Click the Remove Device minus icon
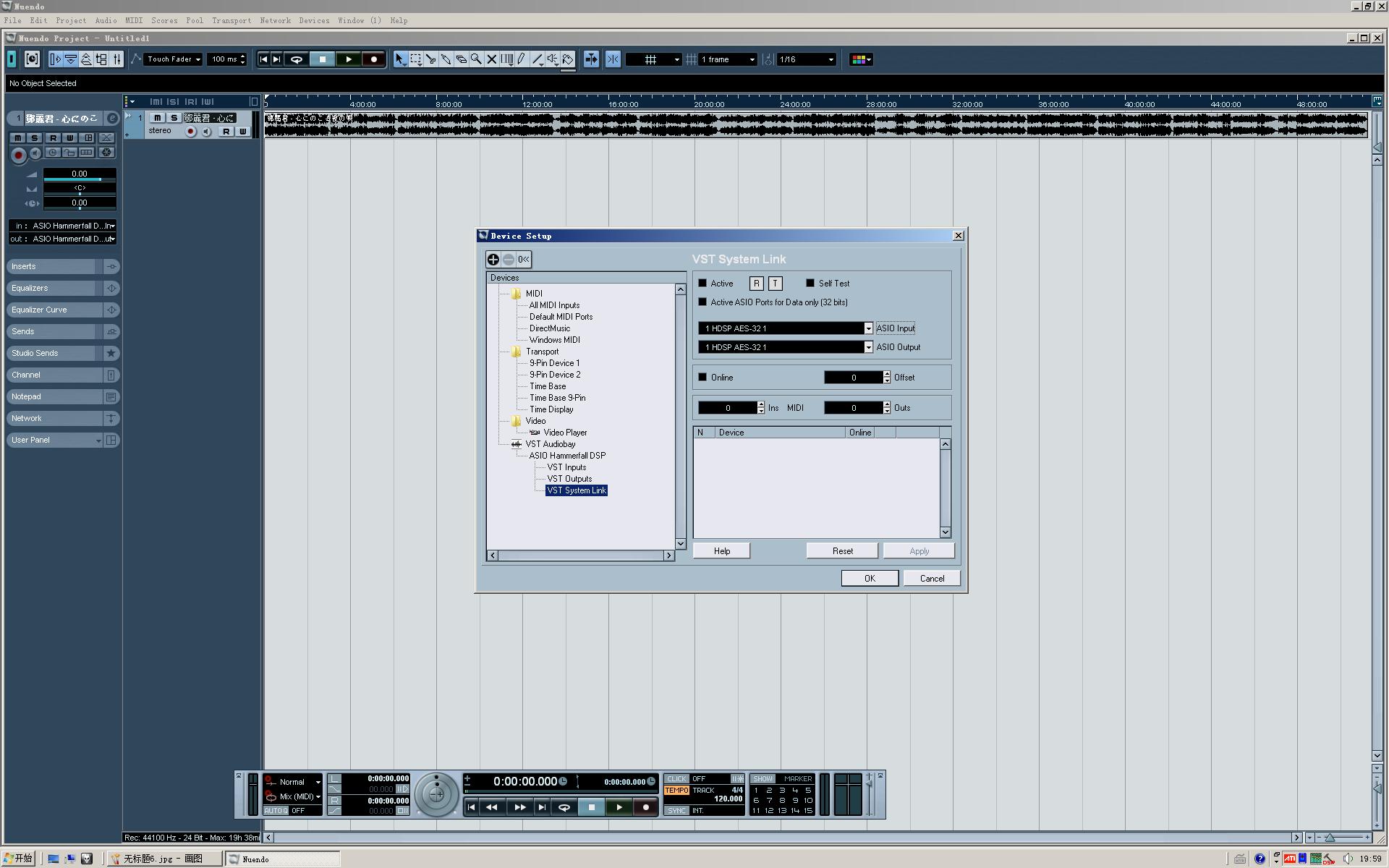The image size is (1389, 868). tap(509, 259)
